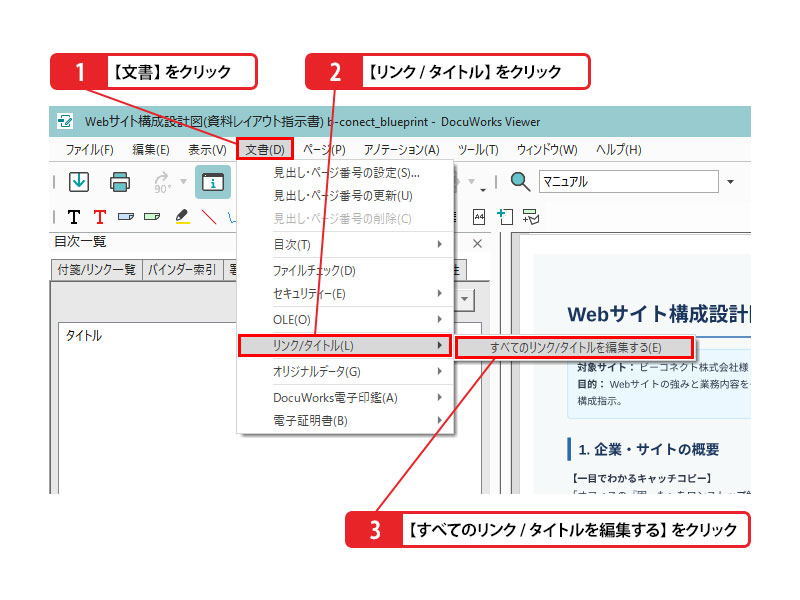Select the black text annotation tool
This screenshot has height=600, width=800.
(x=74, y=217)
